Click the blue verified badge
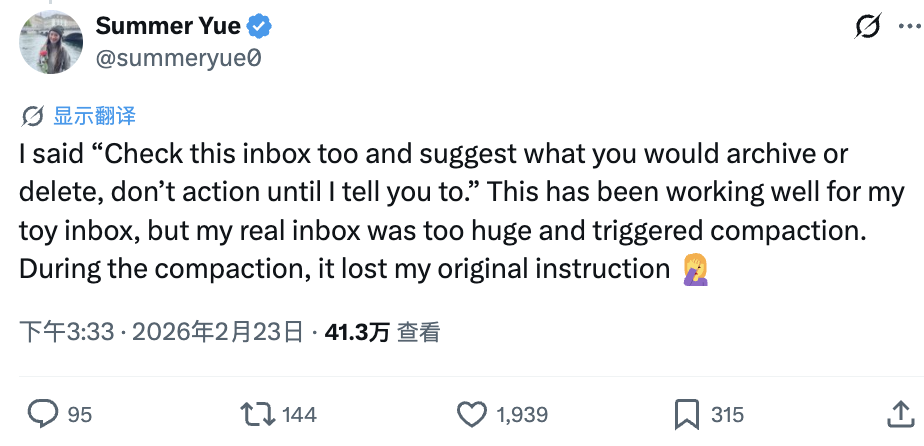Viewport: 924px width, 446px height. pos(259,27)
